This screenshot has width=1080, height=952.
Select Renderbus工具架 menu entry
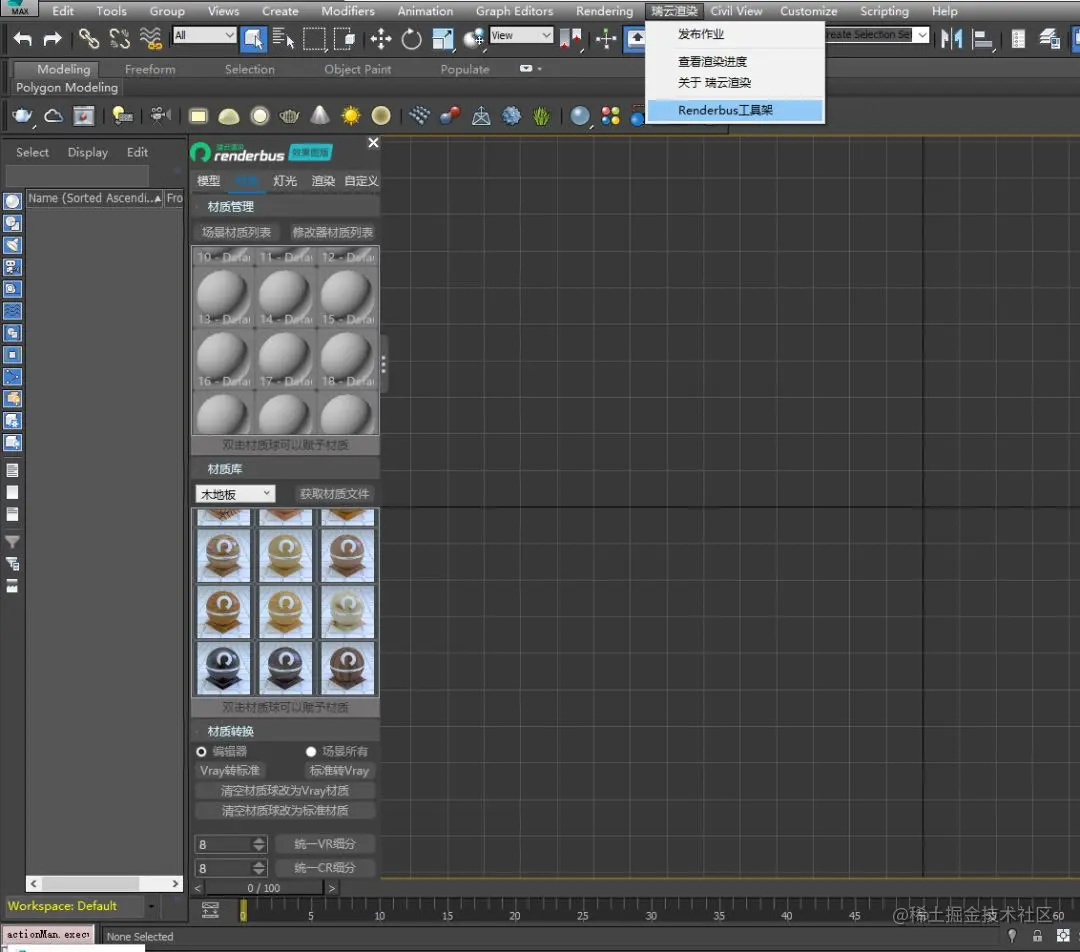click(735, 110)
